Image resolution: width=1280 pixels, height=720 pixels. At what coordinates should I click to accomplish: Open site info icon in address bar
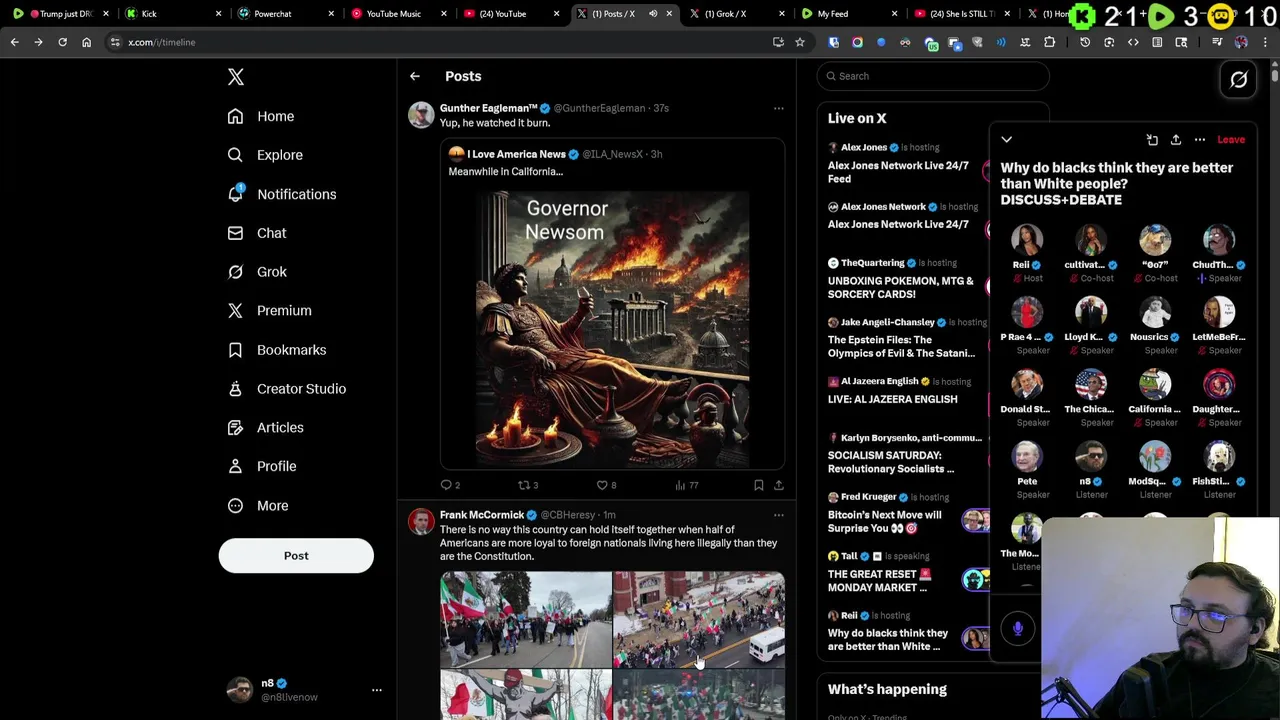coord(115,42)
